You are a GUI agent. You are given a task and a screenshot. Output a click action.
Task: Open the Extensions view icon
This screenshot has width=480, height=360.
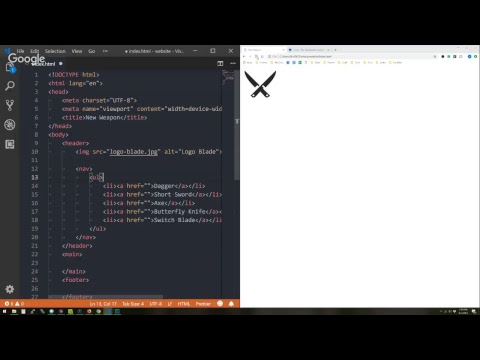pyautogui.click(x=10, y=144)
